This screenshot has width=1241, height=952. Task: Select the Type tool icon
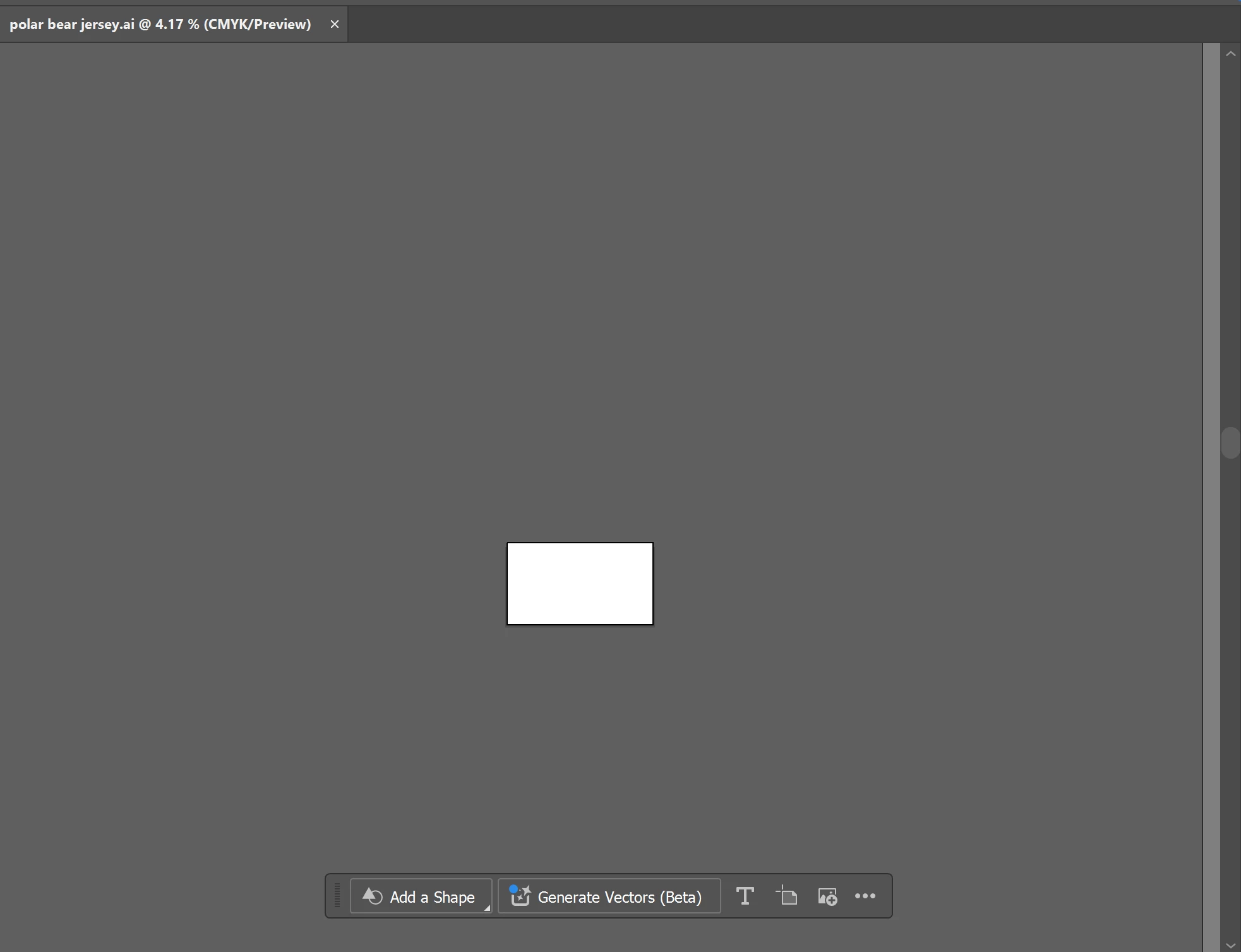[x=745, y=896]
